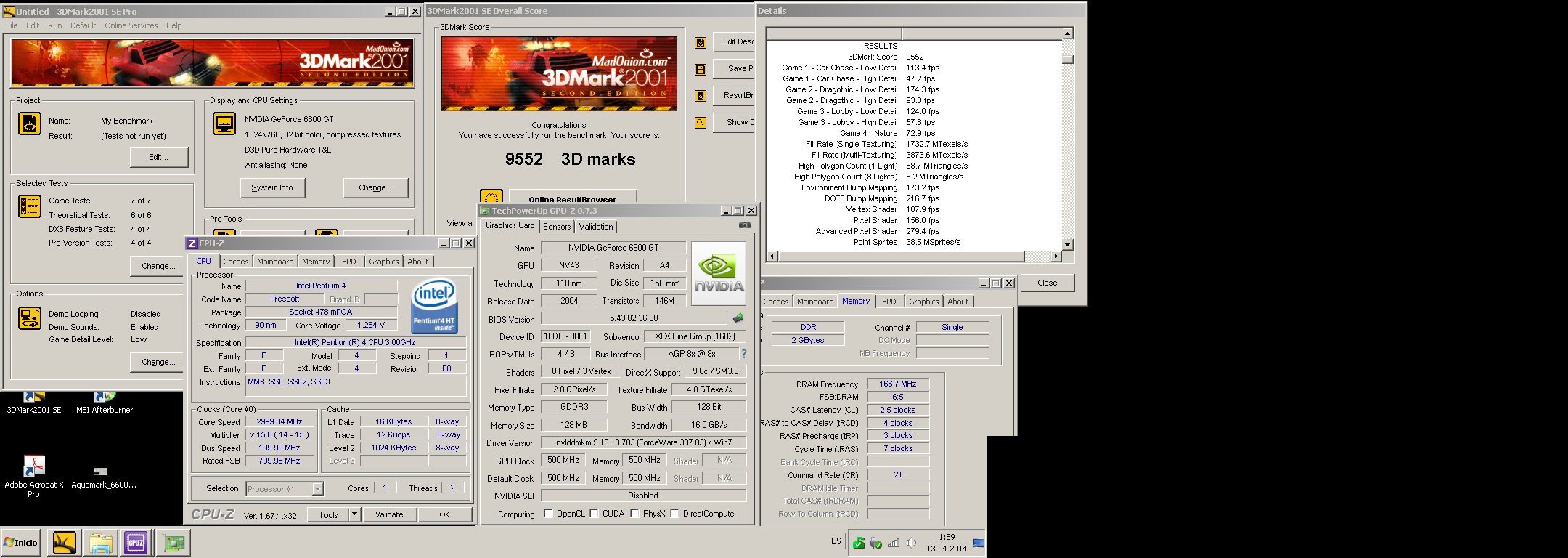Switch to 3DMark2001 on the taskbar
This screenshot has height=558, width=1568.
(x=64, y=543)
